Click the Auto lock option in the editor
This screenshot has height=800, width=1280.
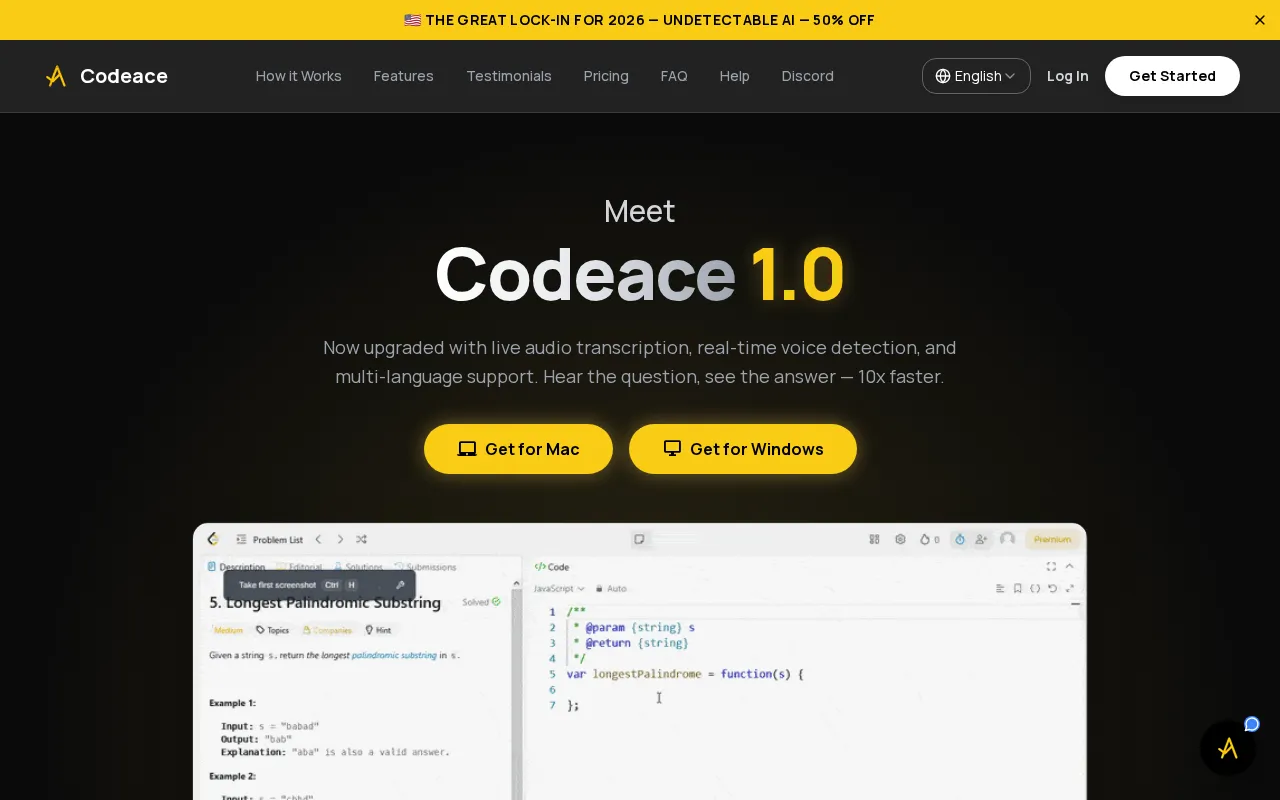click(611, 589)
